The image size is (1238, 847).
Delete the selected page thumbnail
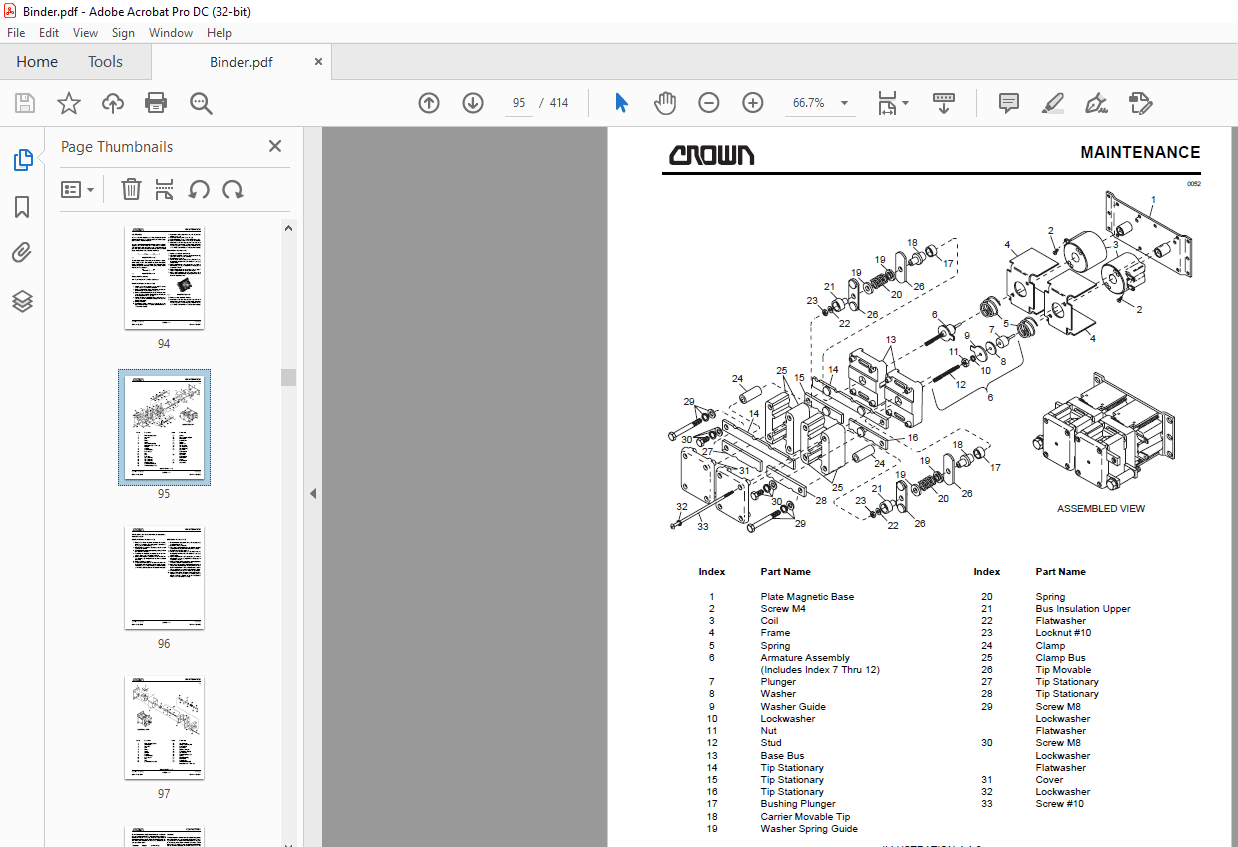[x=131, y=189]
